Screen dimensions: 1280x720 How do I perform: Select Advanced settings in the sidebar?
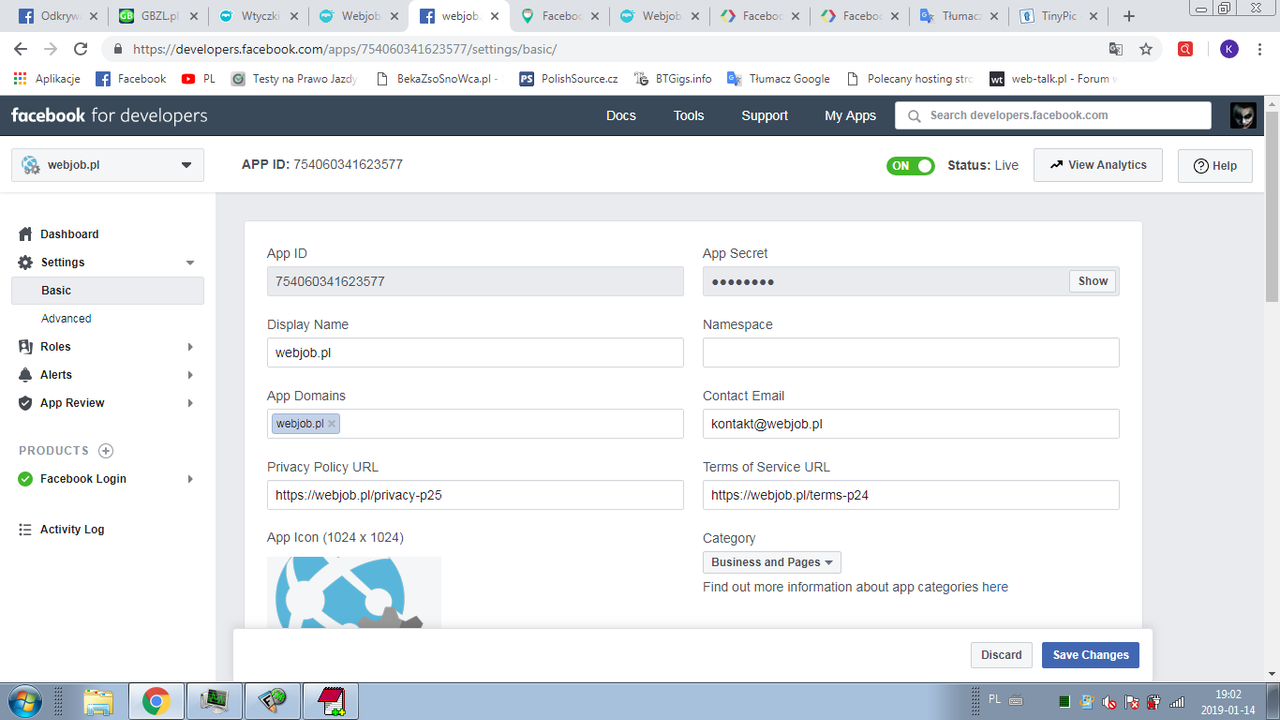(66, 318)
